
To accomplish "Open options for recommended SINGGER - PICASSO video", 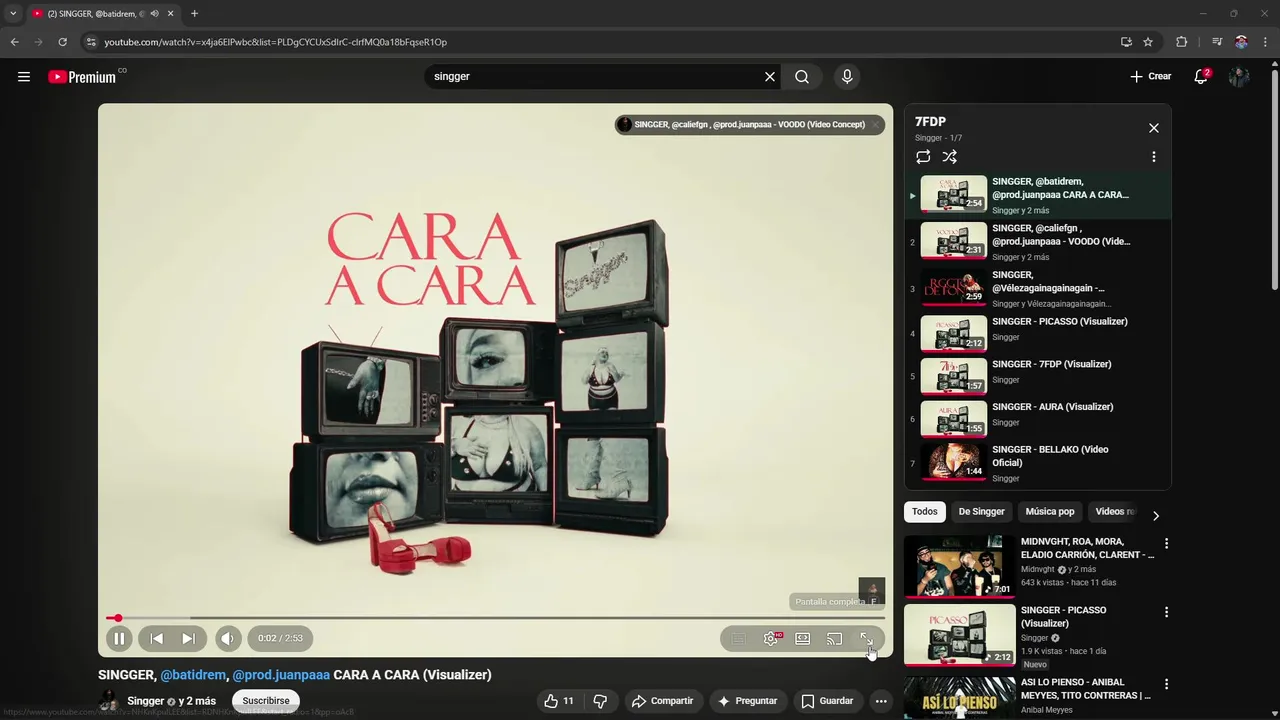I will click(x=1166, y=612).
